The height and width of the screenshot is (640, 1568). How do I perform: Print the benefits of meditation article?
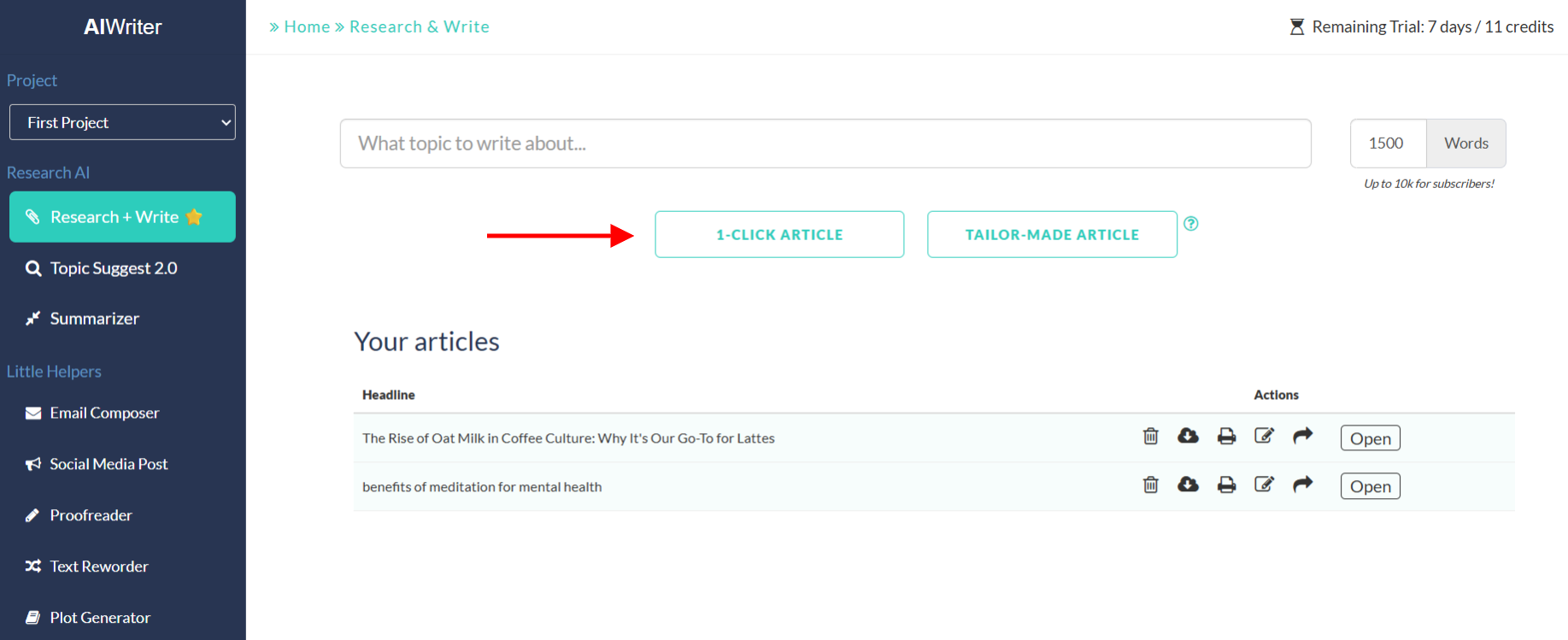[x=1226, y=484]
